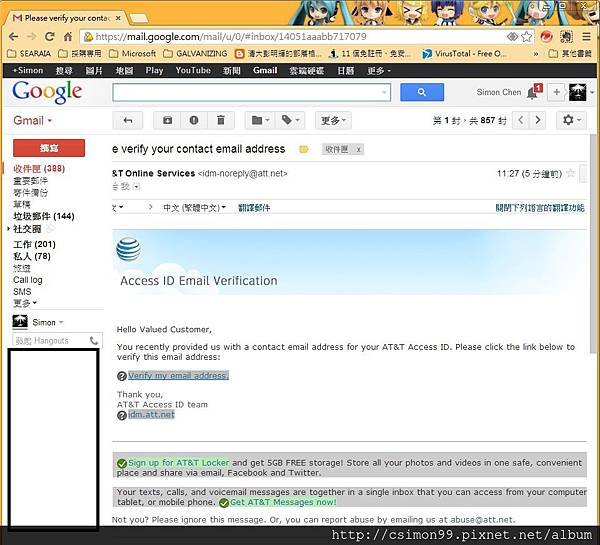The width and height of the screenshot is (600, 545).
Task: Click the red compose button
Action: click(49, 148)
